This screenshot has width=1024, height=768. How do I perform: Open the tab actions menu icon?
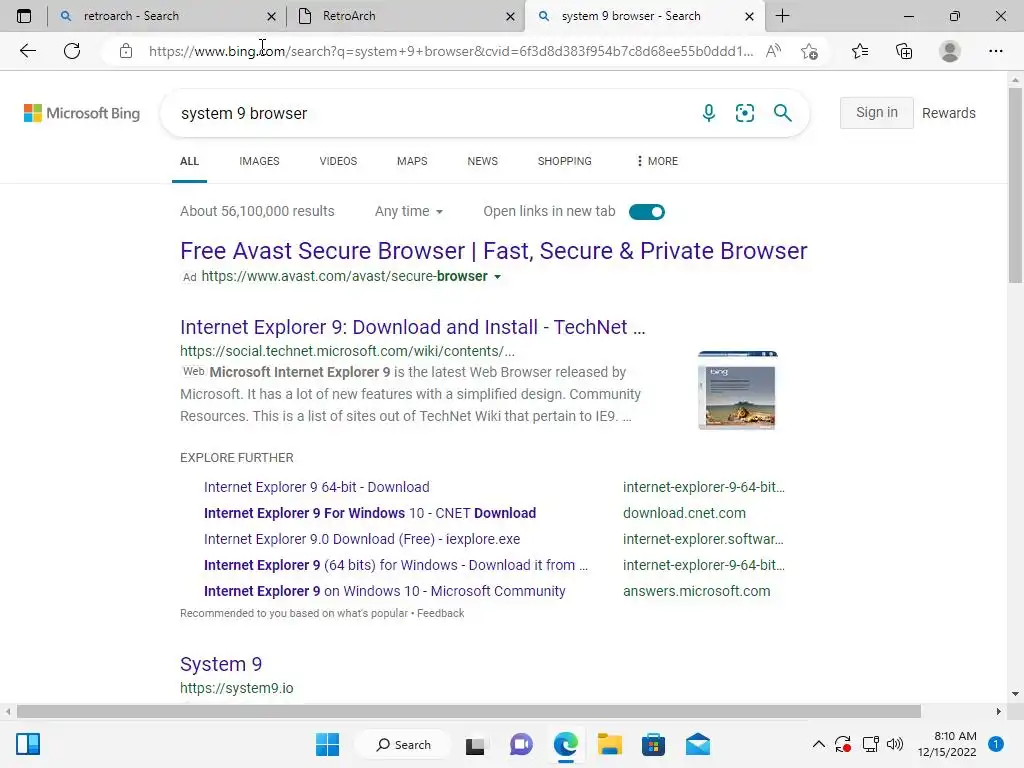[x=24, y=16]
